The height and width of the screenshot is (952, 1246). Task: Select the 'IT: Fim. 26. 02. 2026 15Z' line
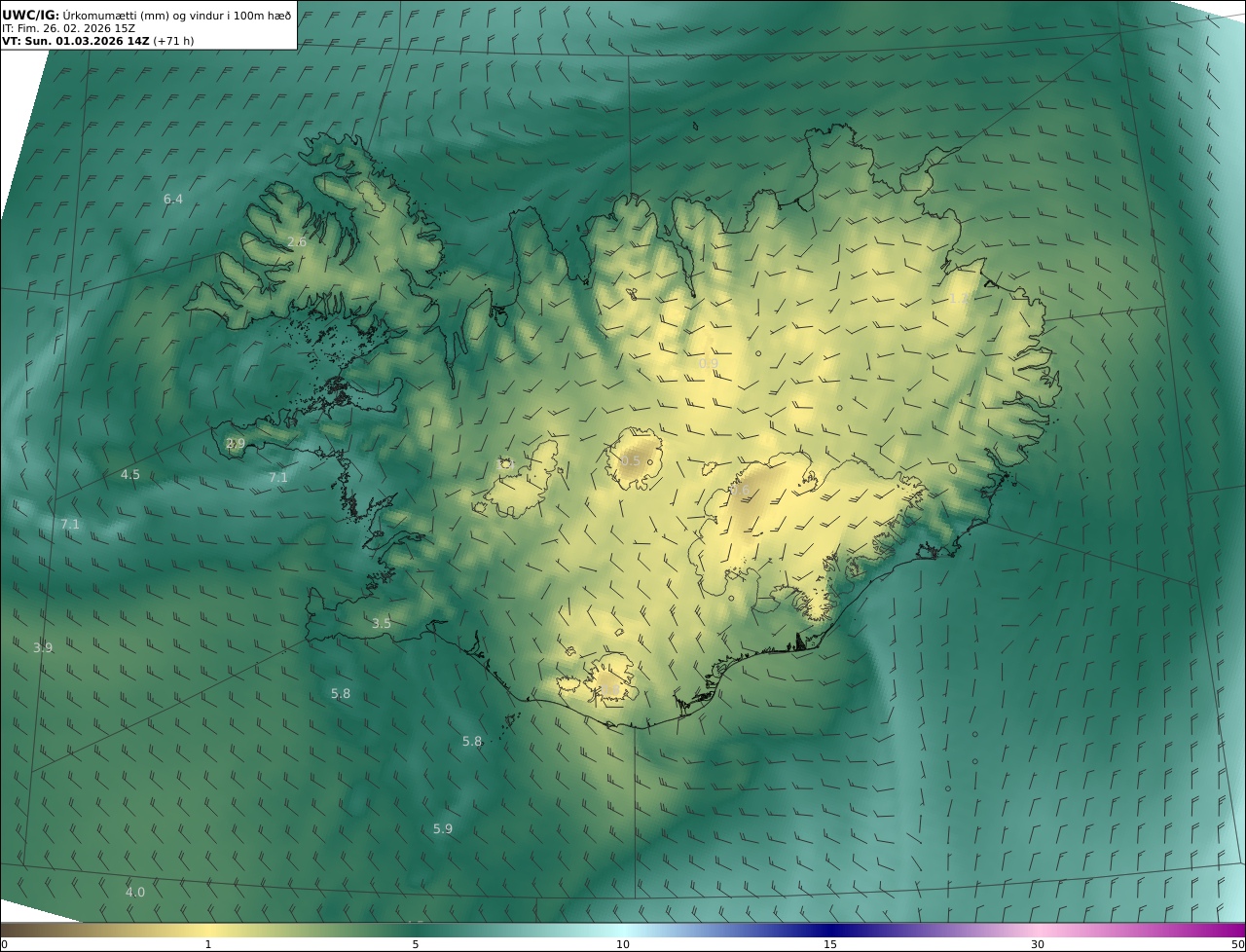(x=68, y=28)
